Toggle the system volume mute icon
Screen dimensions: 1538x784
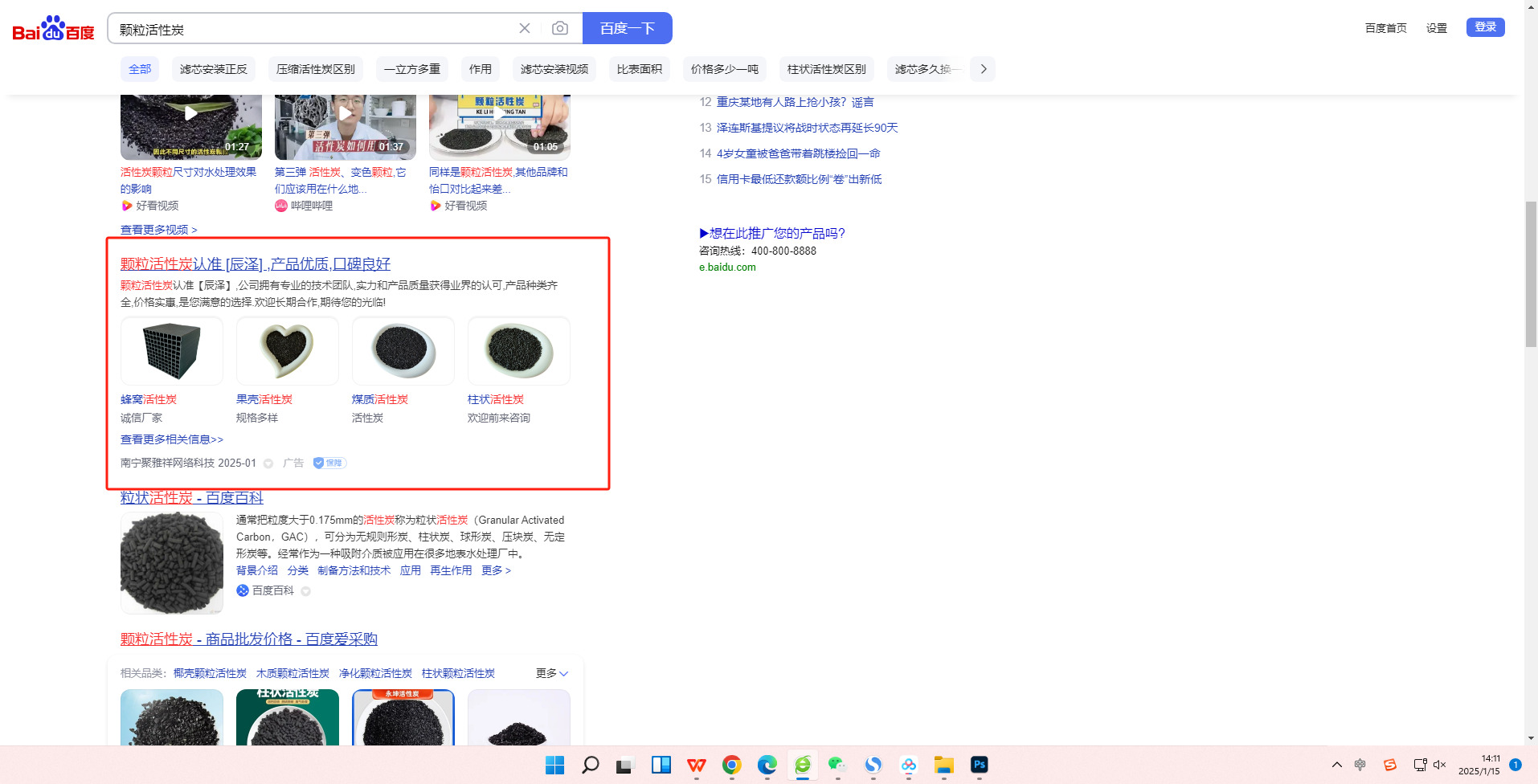pyautogui.click(x=1439, y=765)
